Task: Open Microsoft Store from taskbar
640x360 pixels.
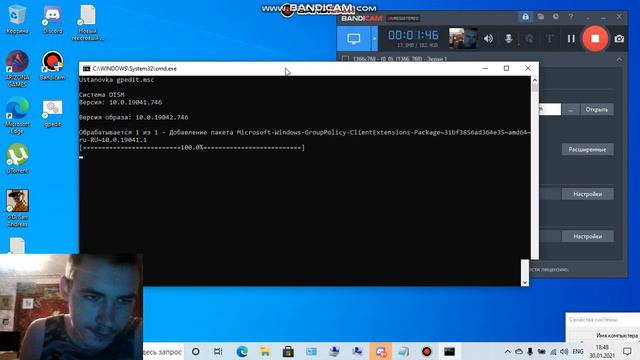Action: coord(288,351)
